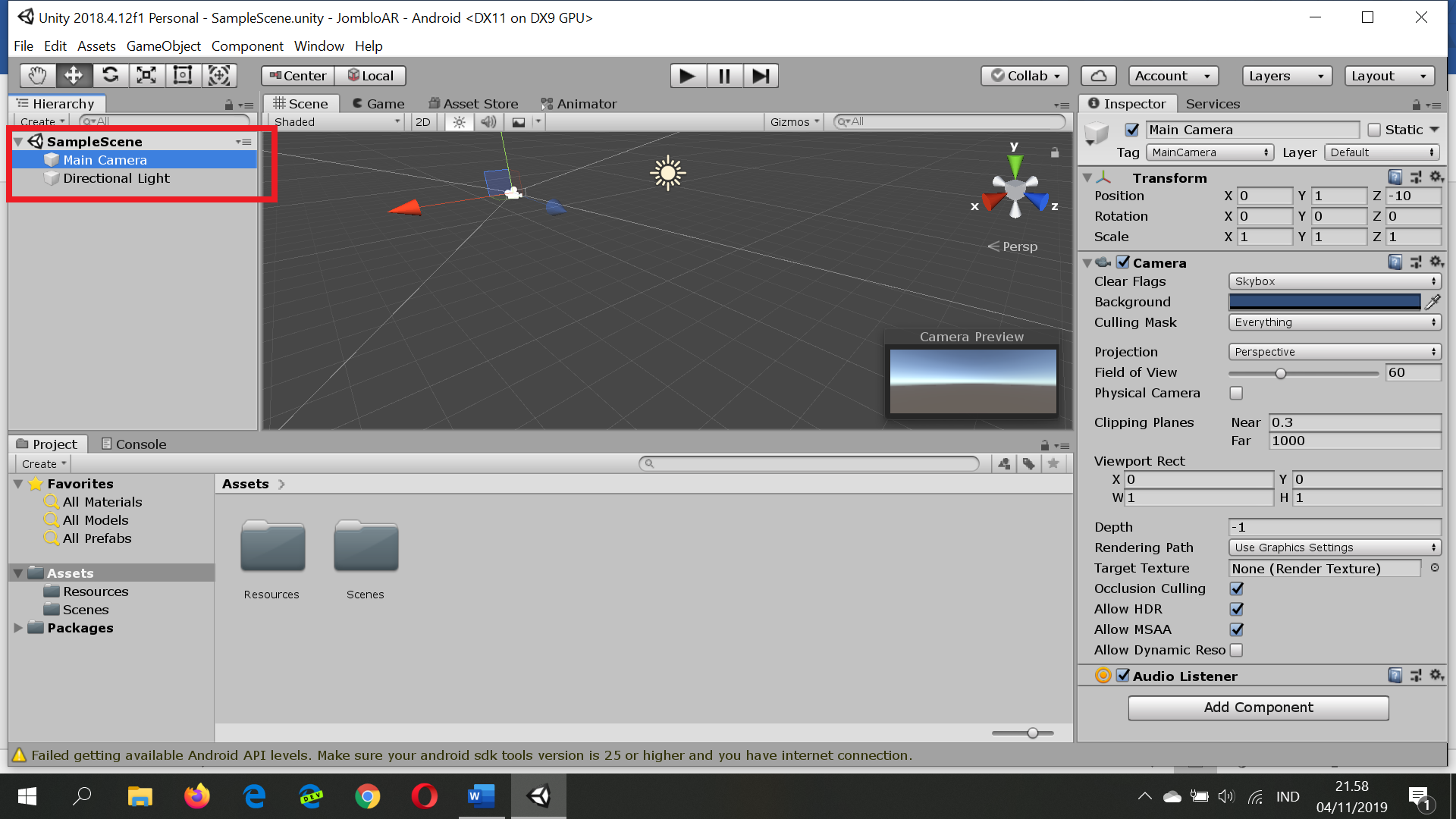The image size is (1456, 819).
Task: Pick background color with eyedropper icon
Action: pyautogui.click(x=1432, y=302)
